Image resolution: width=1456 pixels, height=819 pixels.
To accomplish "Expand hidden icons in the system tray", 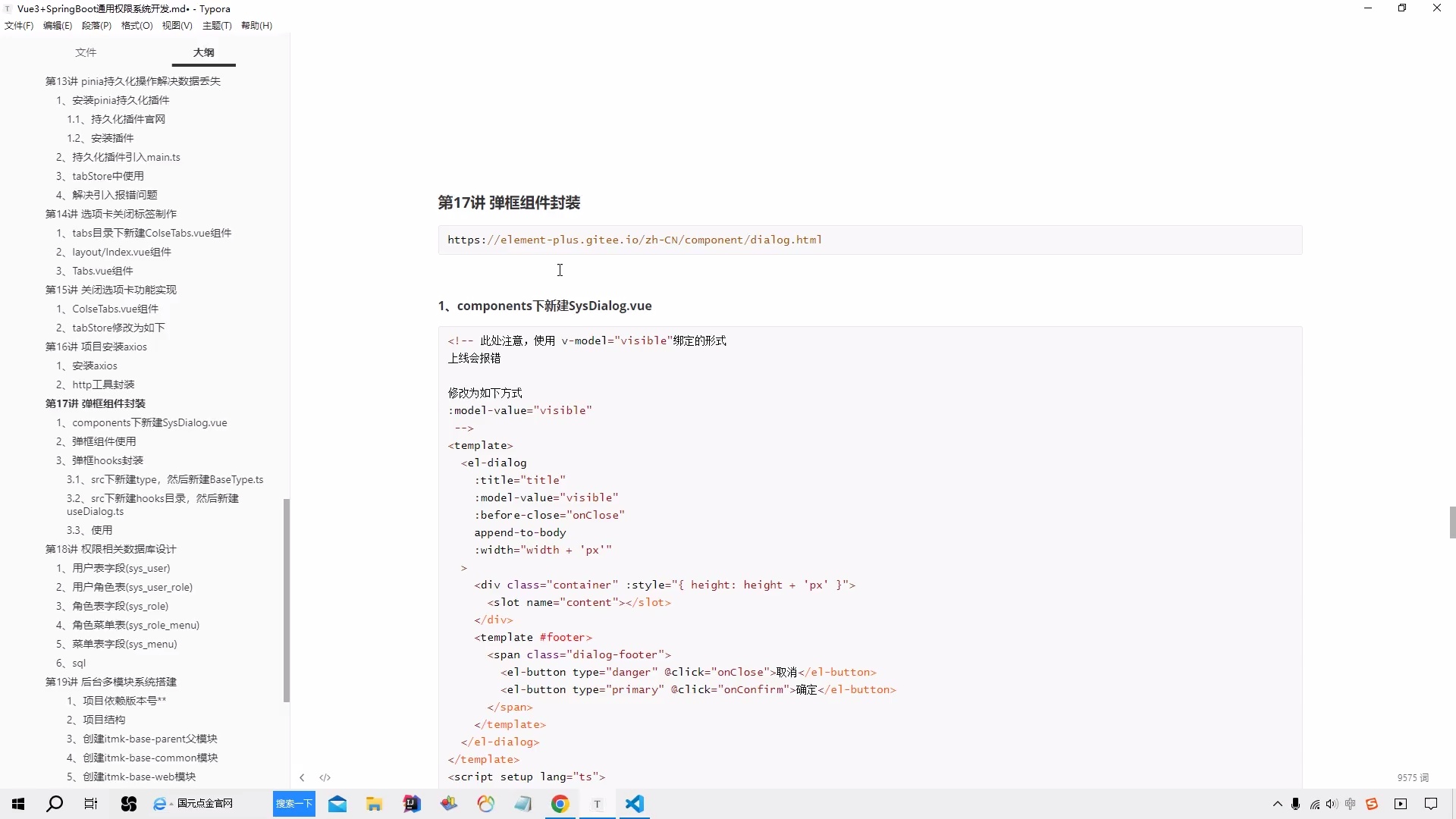I will coord(1278,804).
